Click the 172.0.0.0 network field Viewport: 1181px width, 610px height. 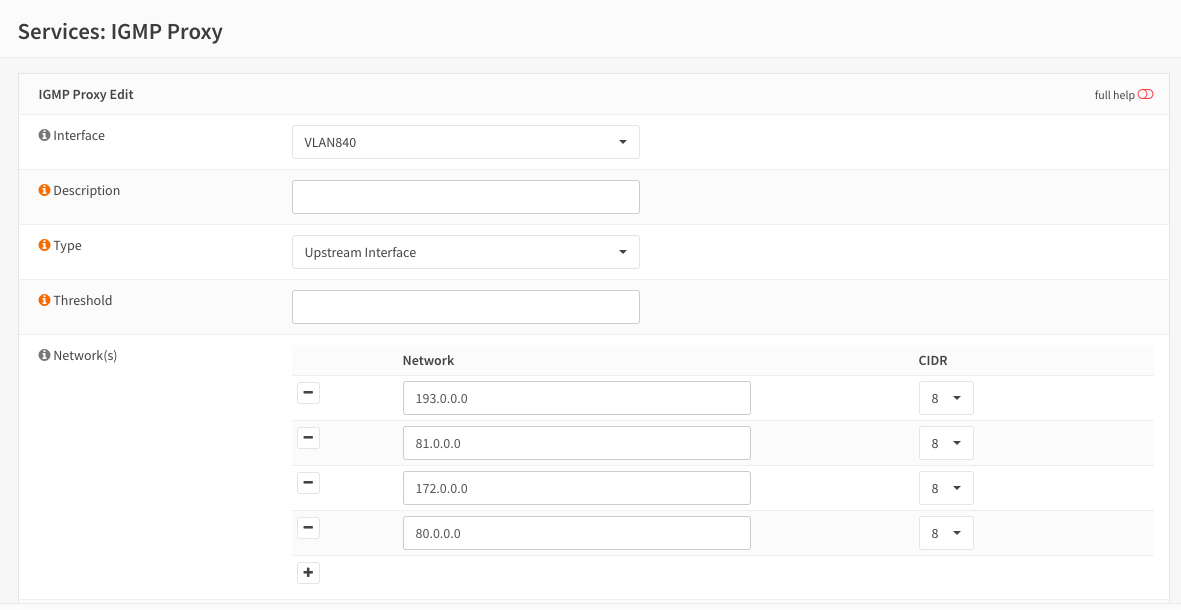[576, 488]
